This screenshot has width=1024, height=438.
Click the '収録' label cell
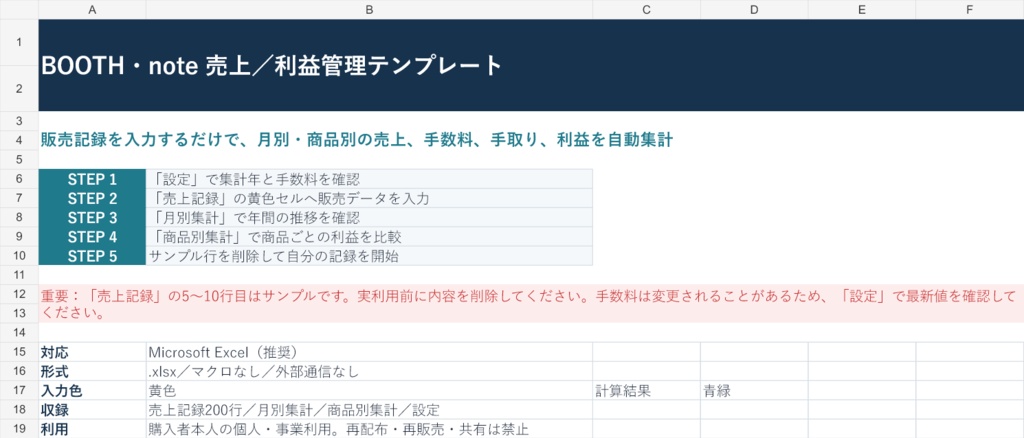pyautogui.click(x=92, y=409)
